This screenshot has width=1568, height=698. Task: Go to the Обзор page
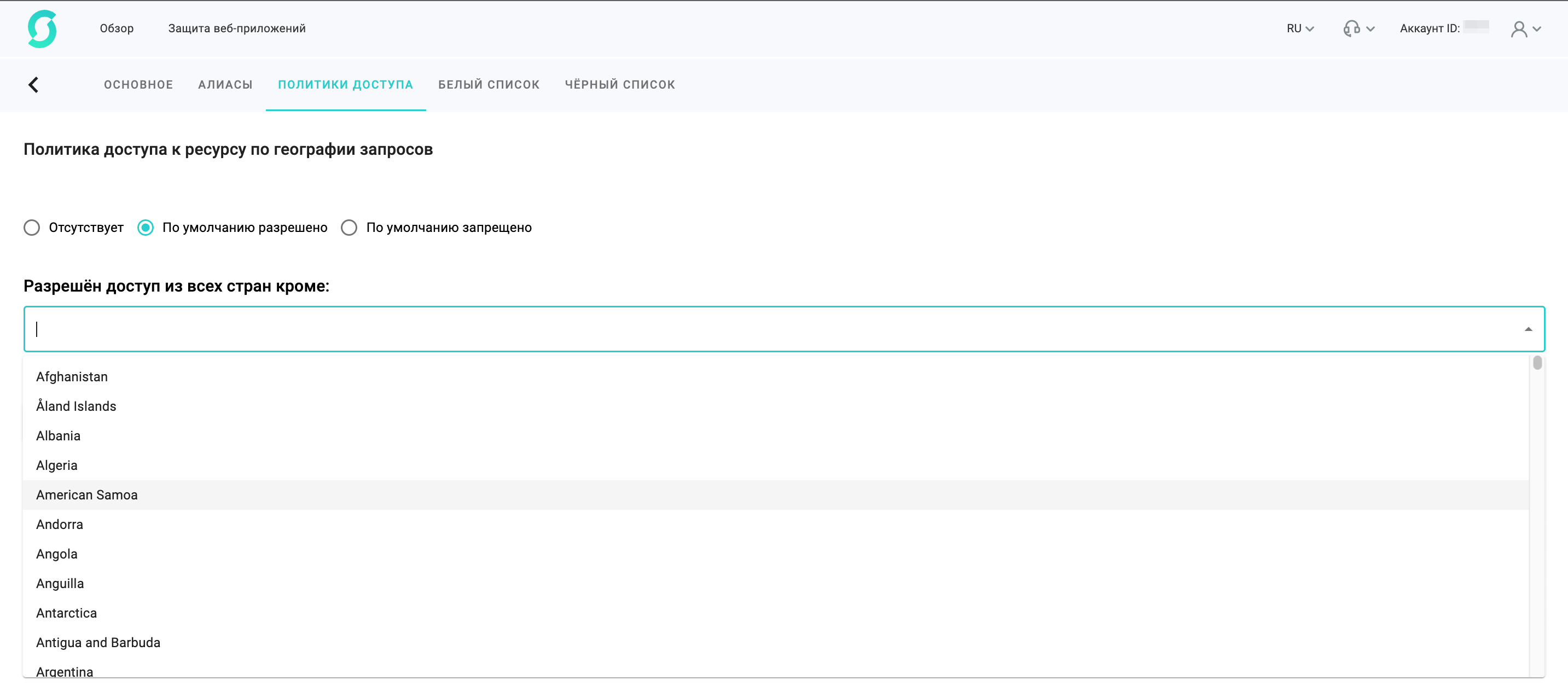(117, 28)
